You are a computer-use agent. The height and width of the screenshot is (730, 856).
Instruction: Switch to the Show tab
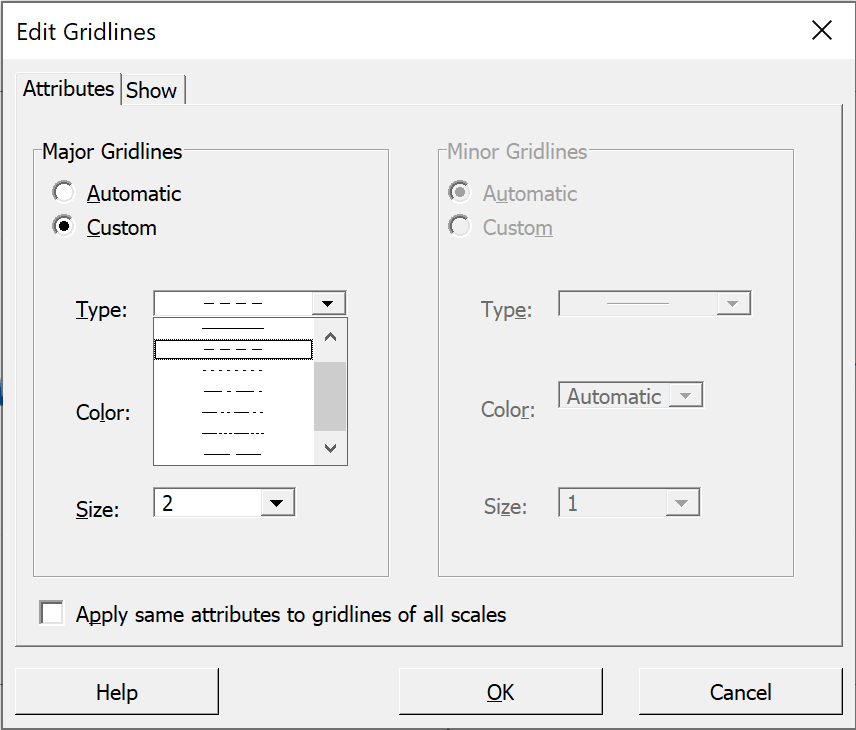click(x=152, y=90)
